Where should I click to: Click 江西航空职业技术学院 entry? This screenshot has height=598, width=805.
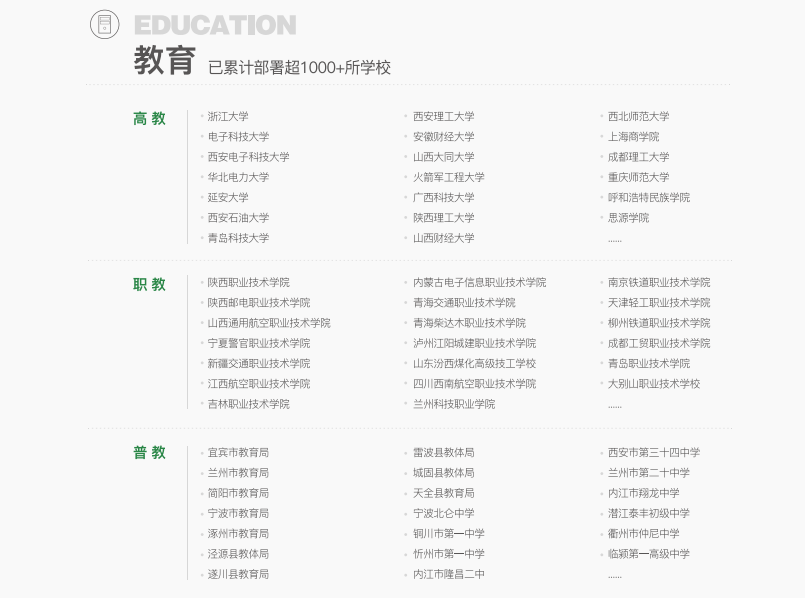(x=259, y=384)
